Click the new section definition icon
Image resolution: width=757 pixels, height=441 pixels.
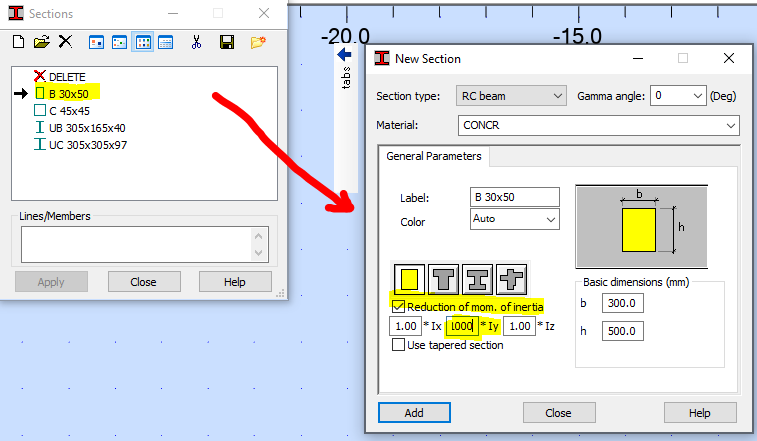(18, 42)
